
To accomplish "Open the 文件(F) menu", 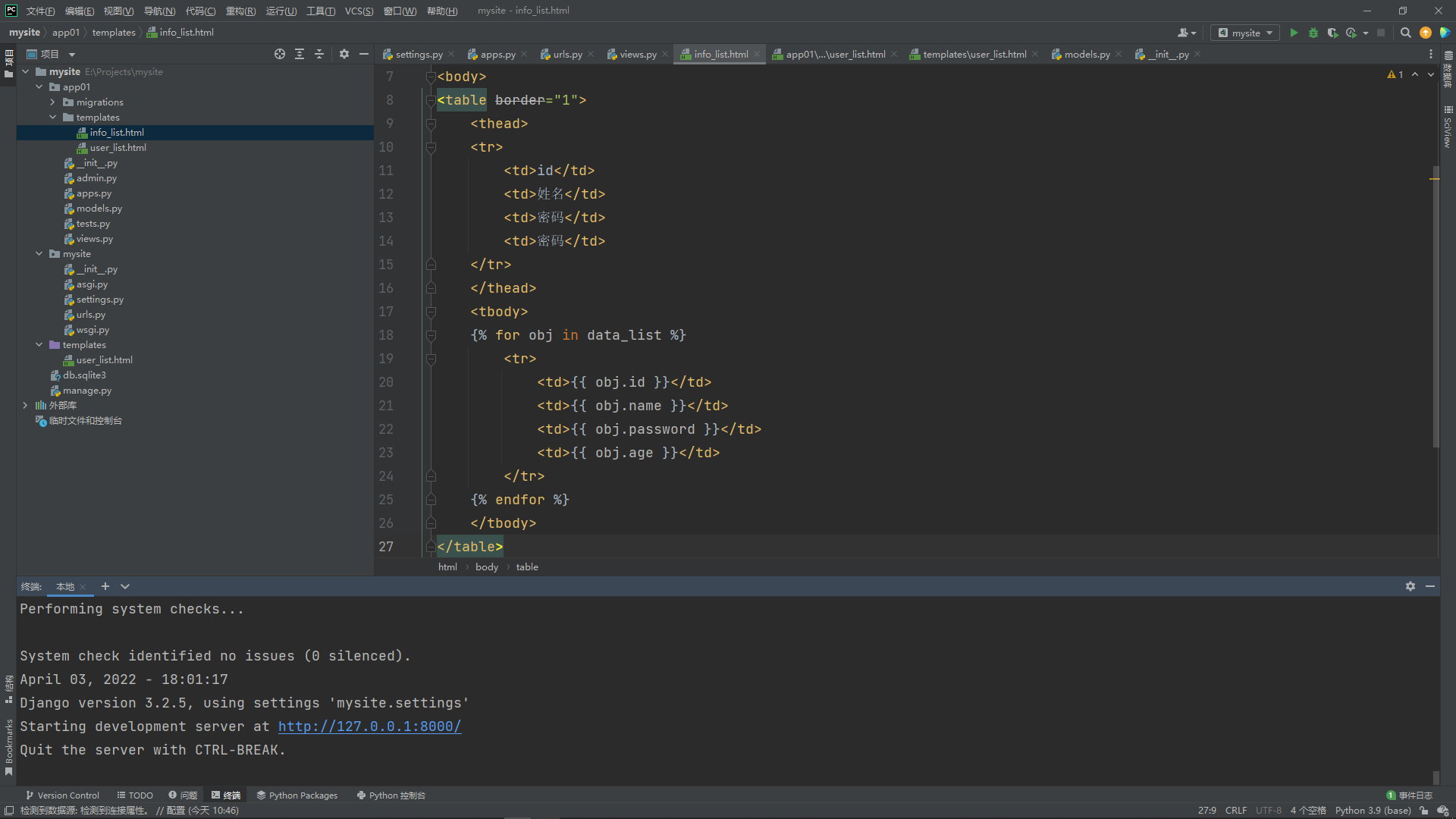I will pyautogui.click(x=40, y=11).
